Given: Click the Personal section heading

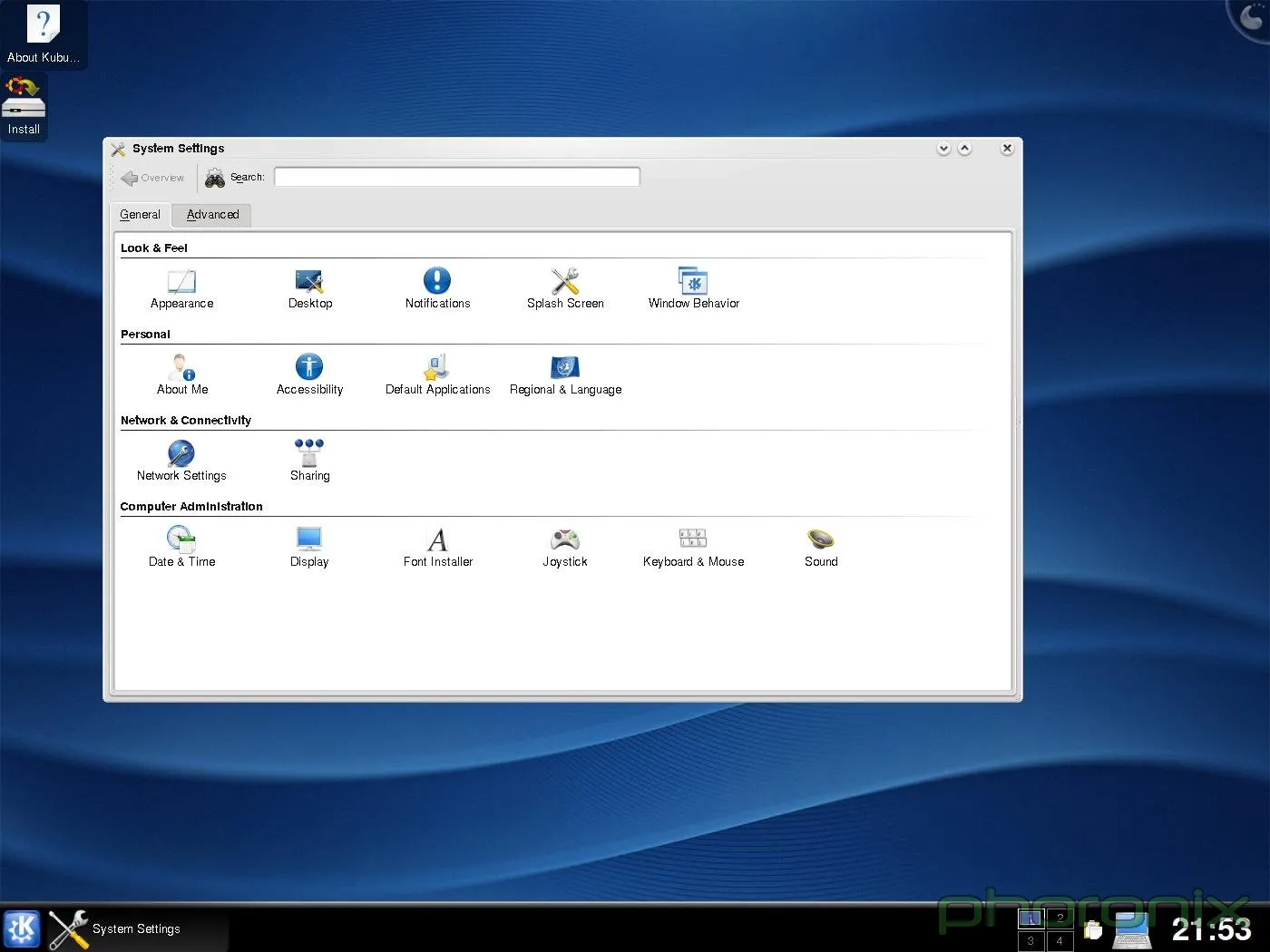Looking at the screenshot, I should (145, 334).
